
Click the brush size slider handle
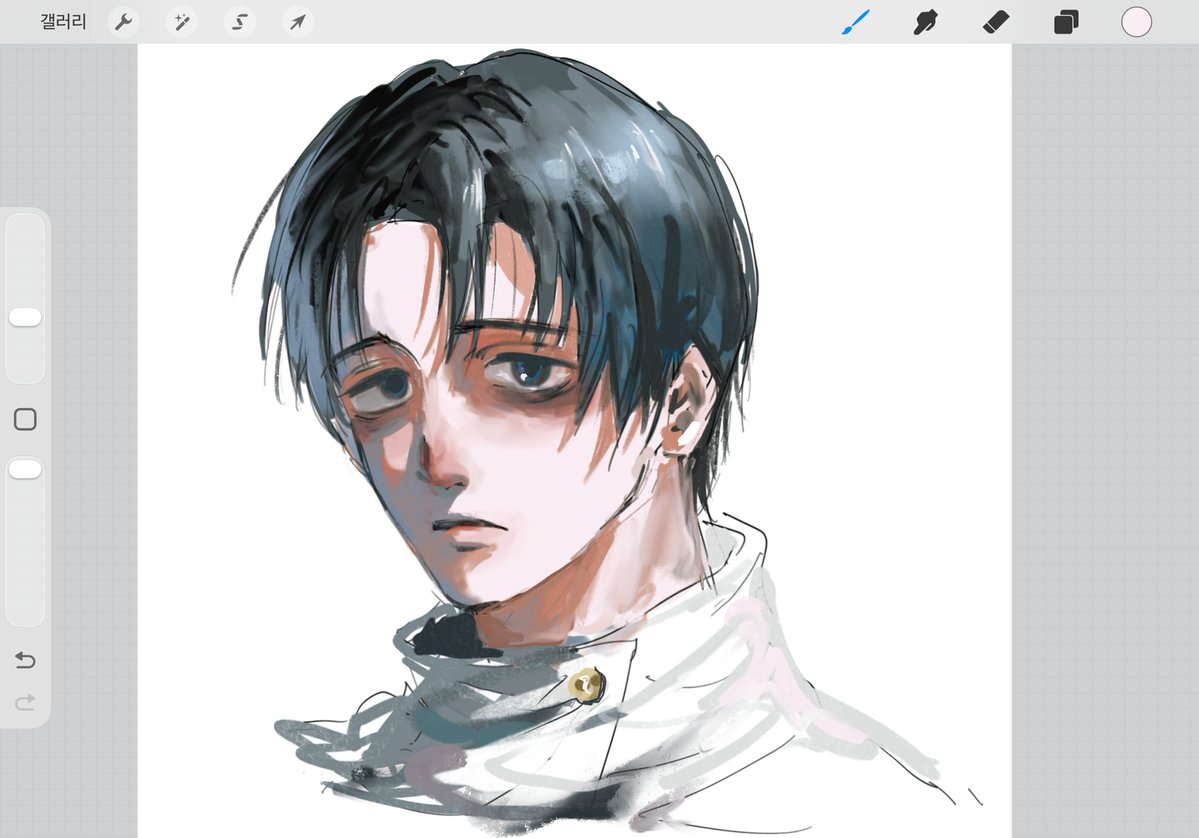tap(25, 317)
